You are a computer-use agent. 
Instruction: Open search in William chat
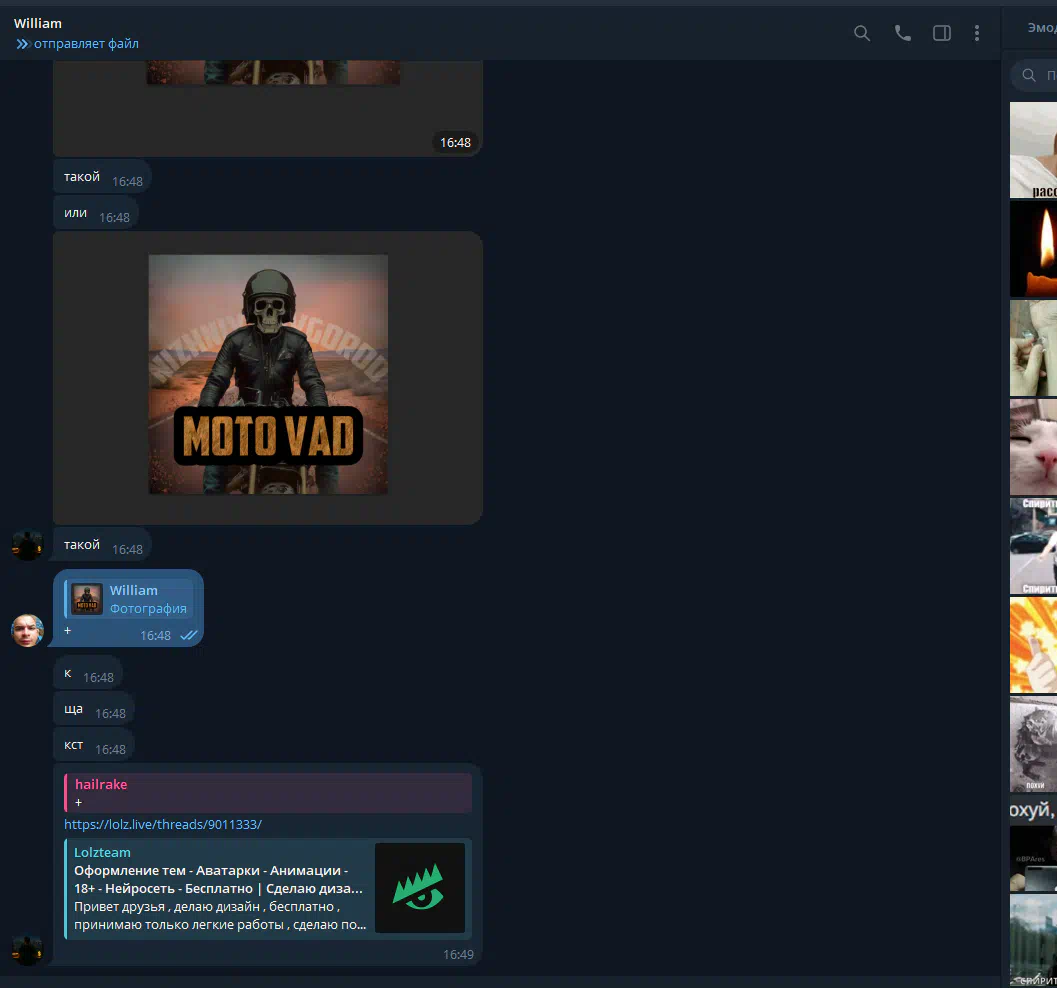click(862, 33)
